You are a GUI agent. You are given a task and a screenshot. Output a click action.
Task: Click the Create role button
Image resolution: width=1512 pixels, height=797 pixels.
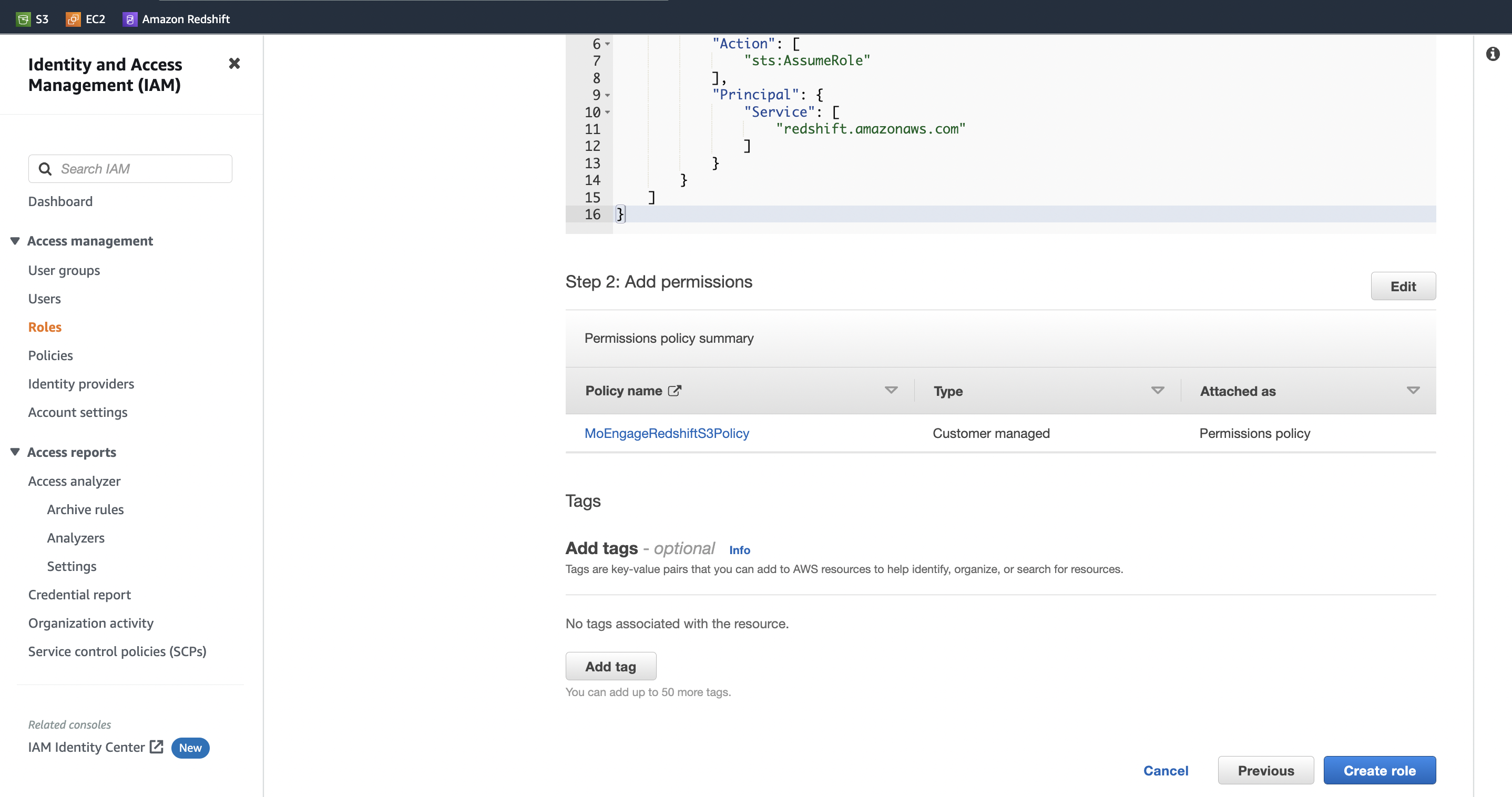tap(1380, 770)
